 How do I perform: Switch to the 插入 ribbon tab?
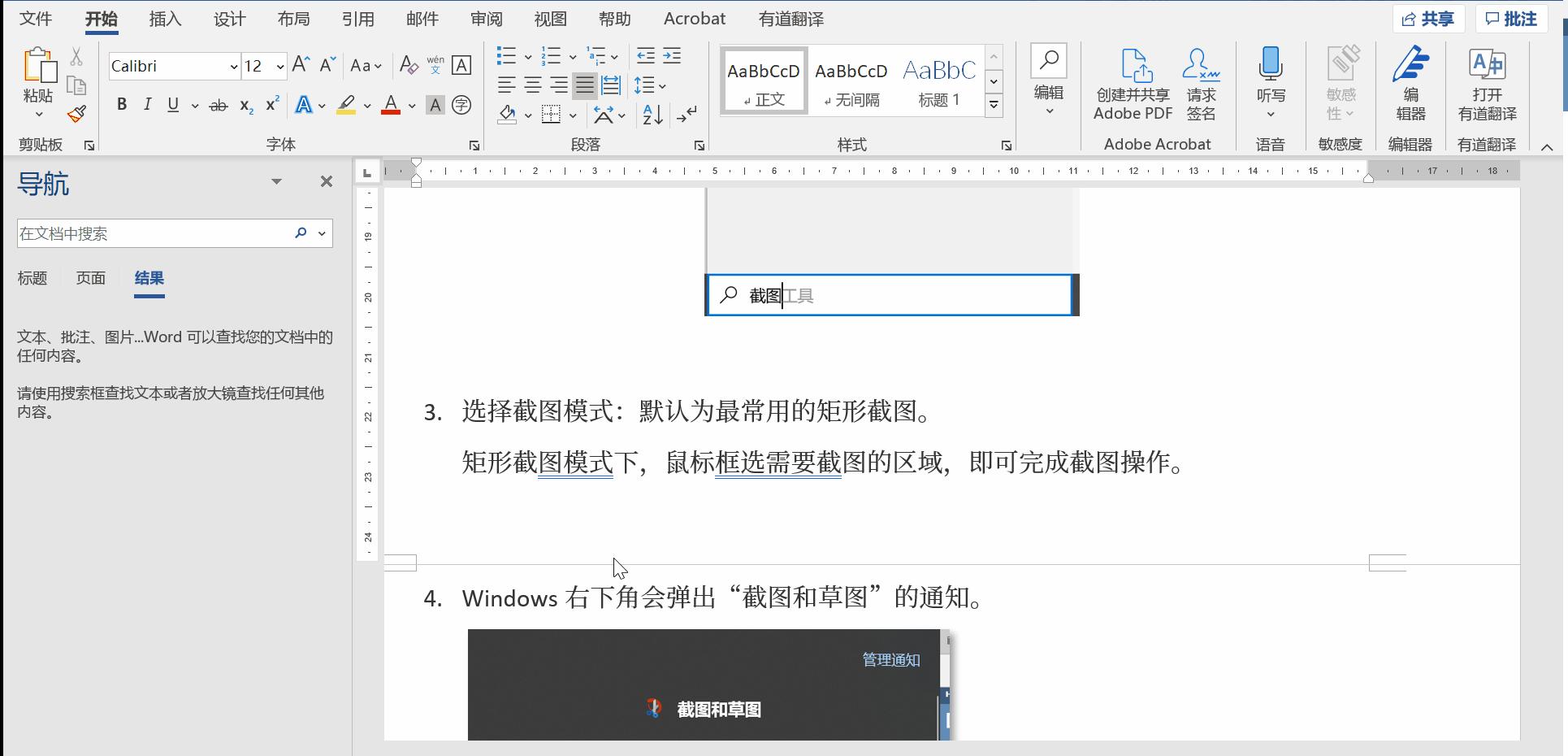tap(164, 18)
